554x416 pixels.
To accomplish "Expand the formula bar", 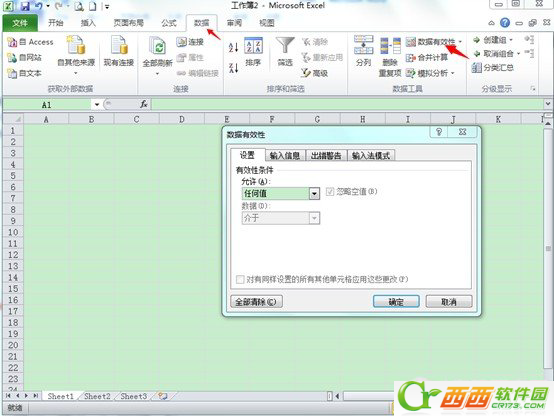I will pos(548,104).
